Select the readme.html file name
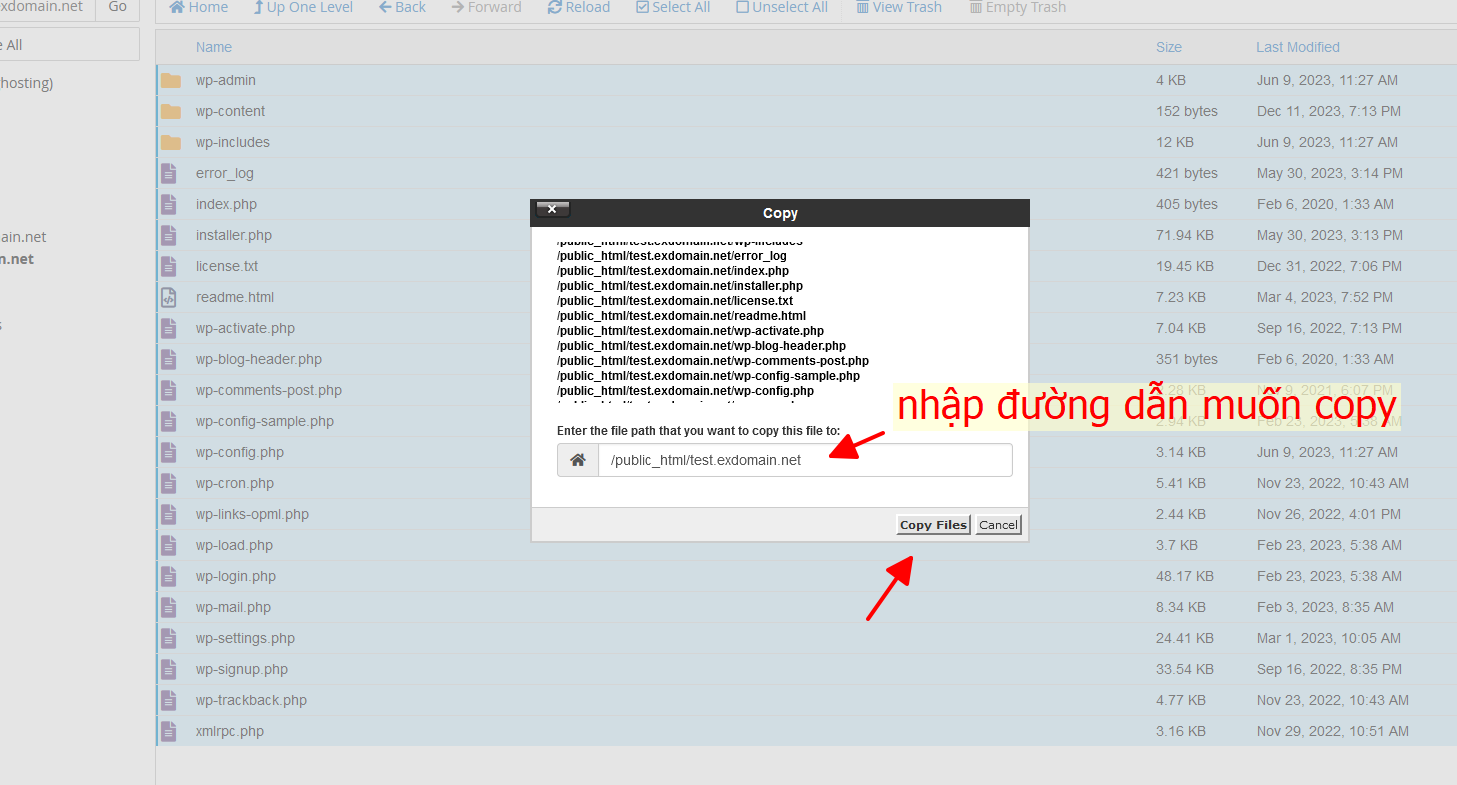1457x785 pixels. [235, 297]
